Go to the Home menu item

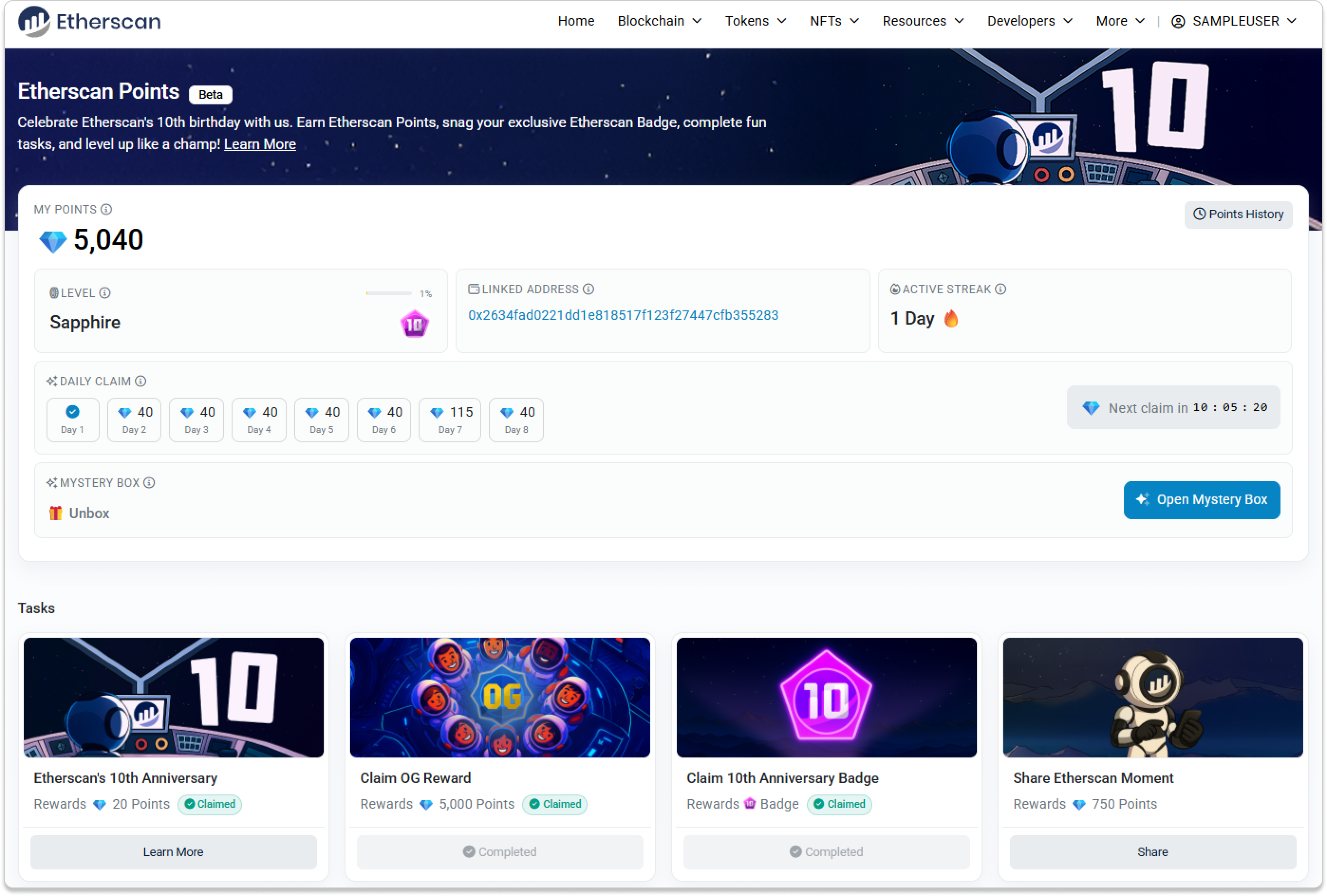(x=576, y=21)
